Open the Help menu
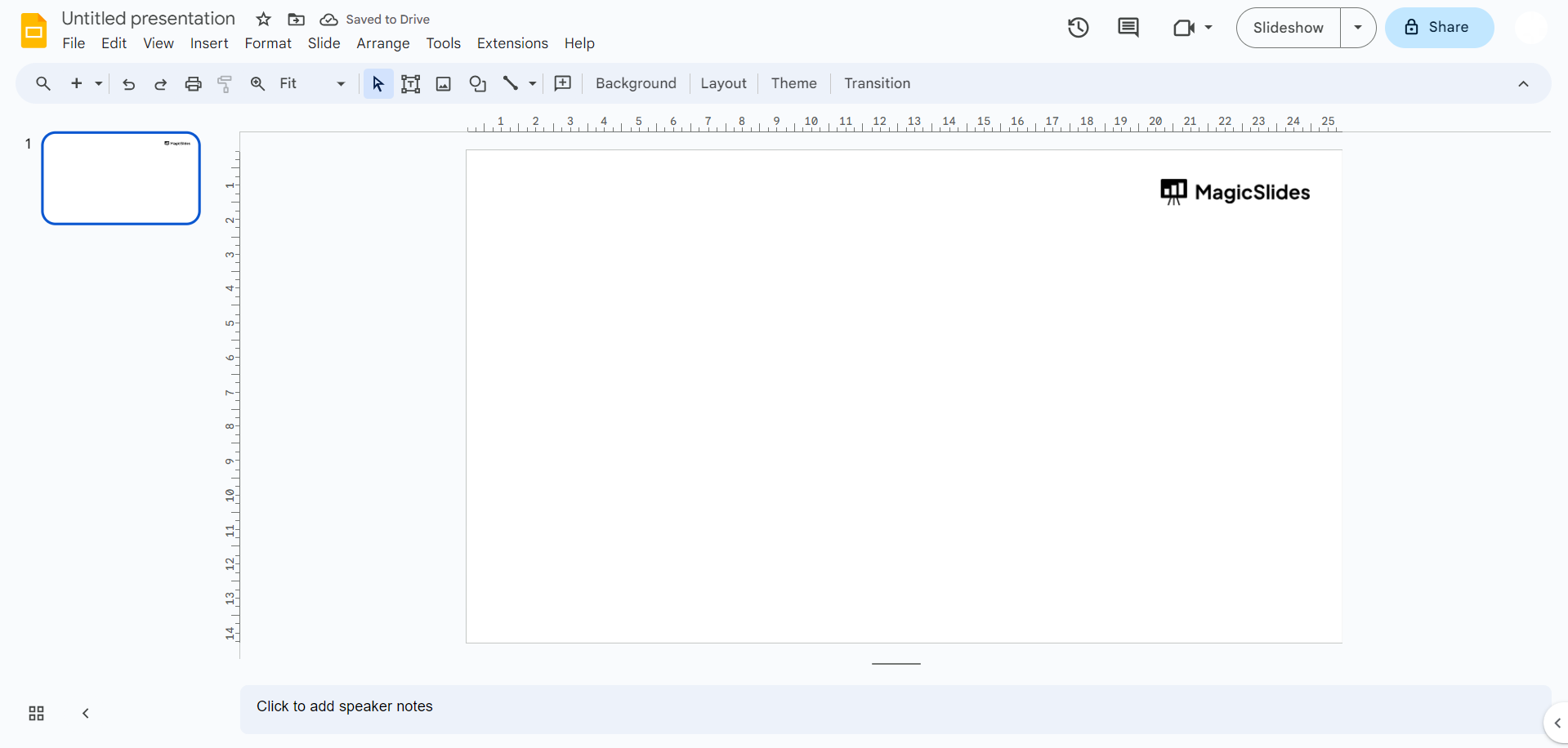The image size is (1568, 748). tap(579, 43)
